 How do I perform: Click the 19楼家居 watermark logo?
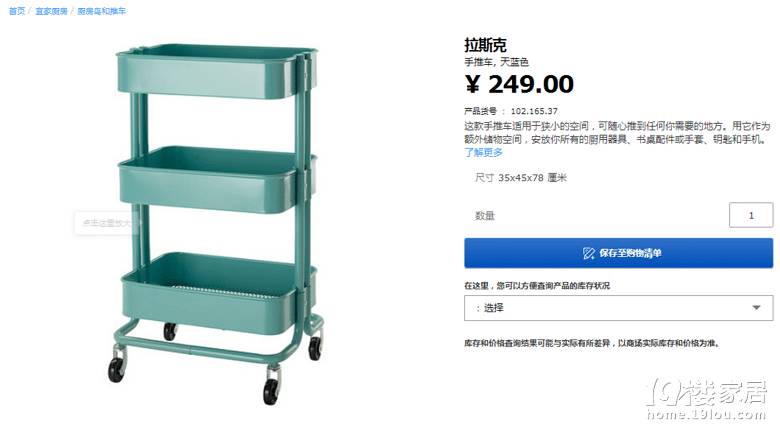[x=706, y=393]
